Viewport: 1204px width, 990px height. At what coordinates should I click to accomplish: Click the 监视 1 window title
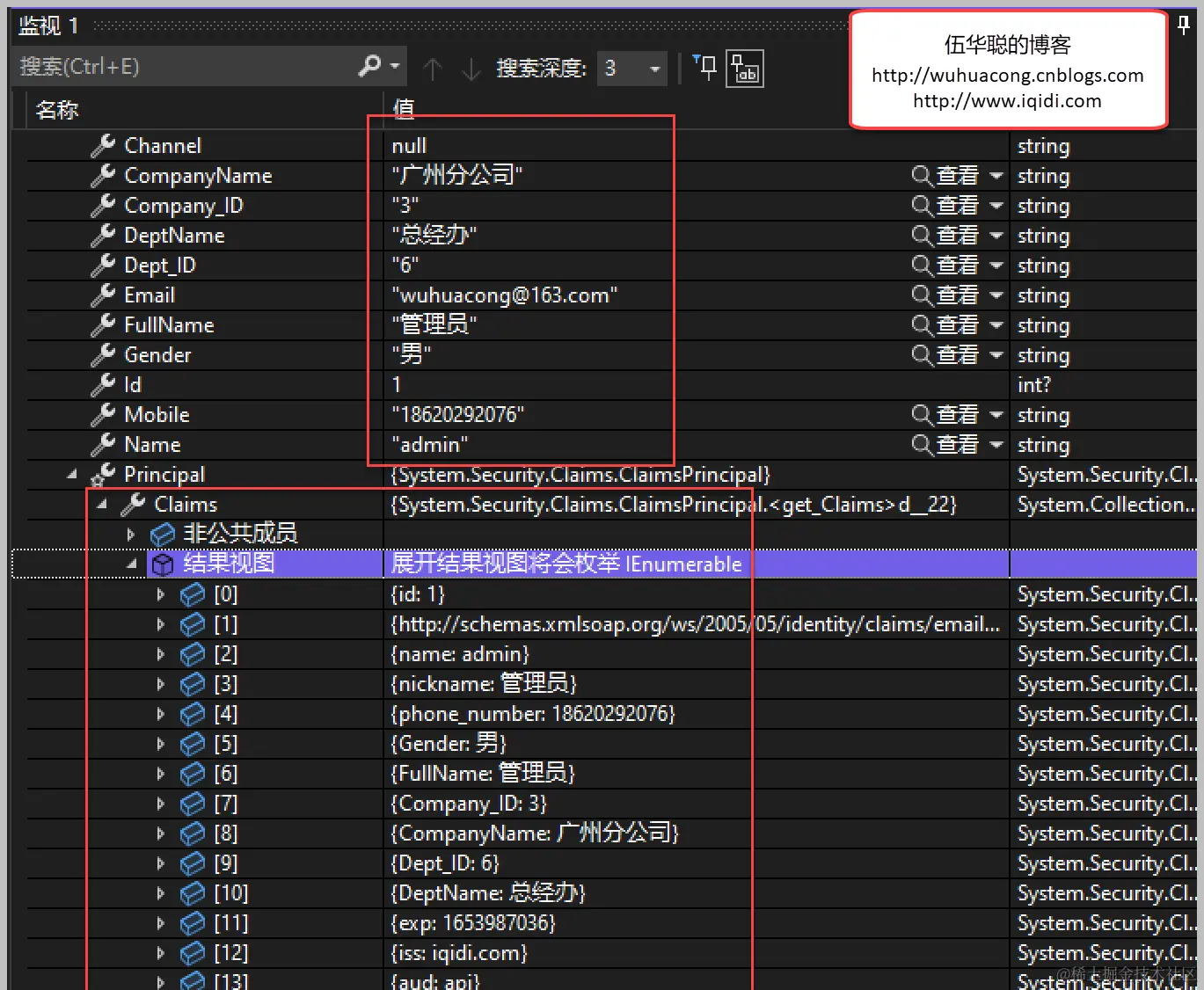click(x=48, y=25)
